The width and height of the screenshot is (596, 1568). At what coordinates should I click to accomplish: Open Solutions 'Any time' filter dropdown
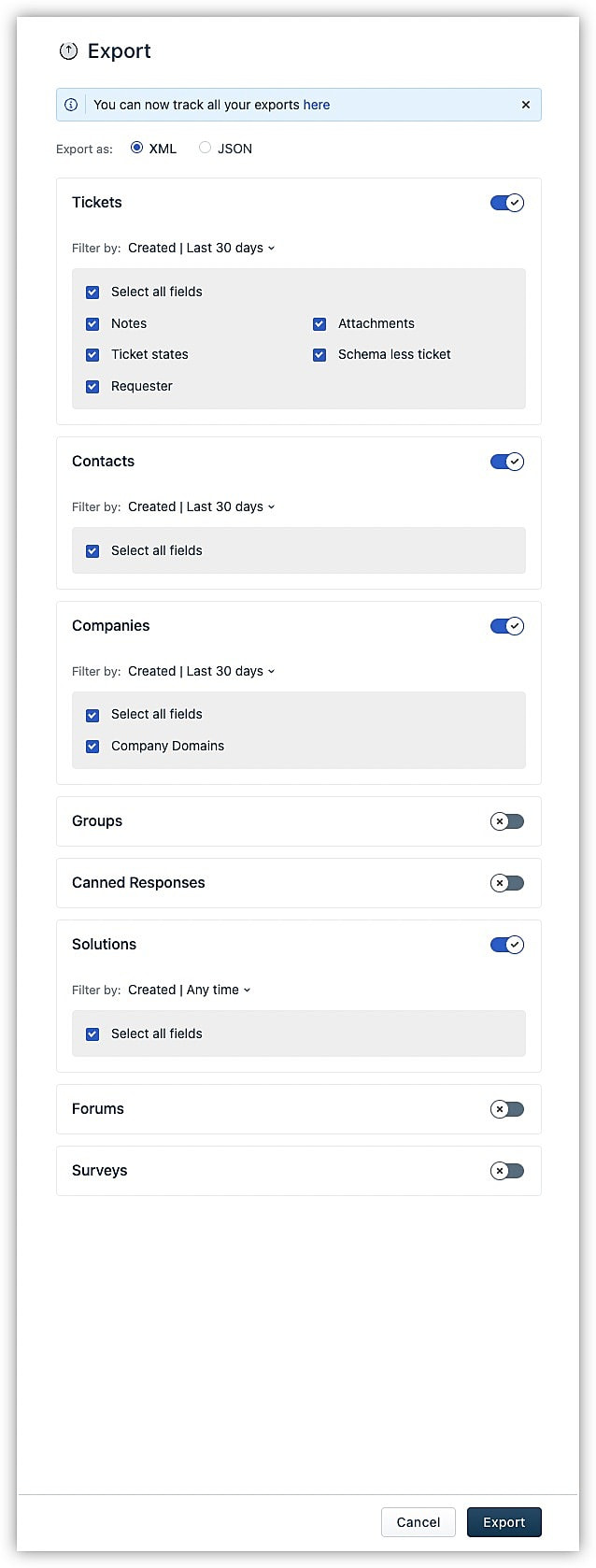point(190,990)
